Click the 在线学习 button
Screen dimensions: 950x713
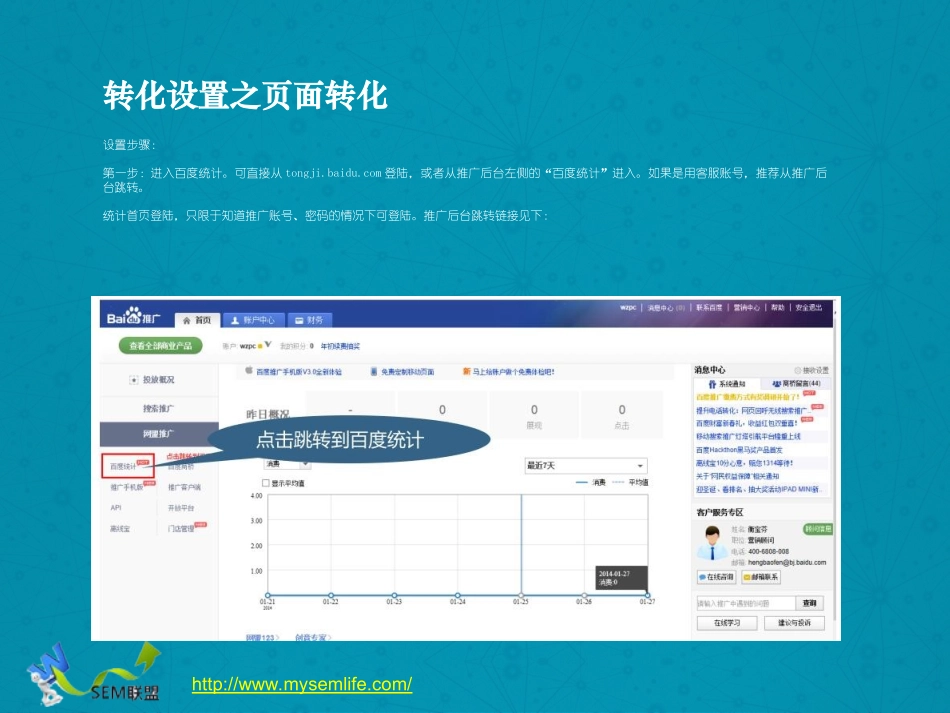[727, 623]
